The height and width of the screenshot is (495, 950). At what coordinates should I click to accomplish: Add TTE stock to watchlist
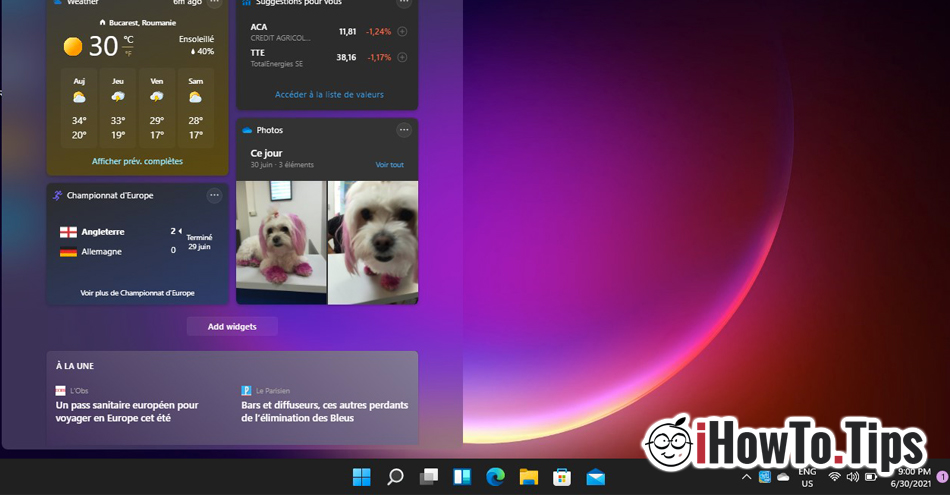[x=402, y=58]
